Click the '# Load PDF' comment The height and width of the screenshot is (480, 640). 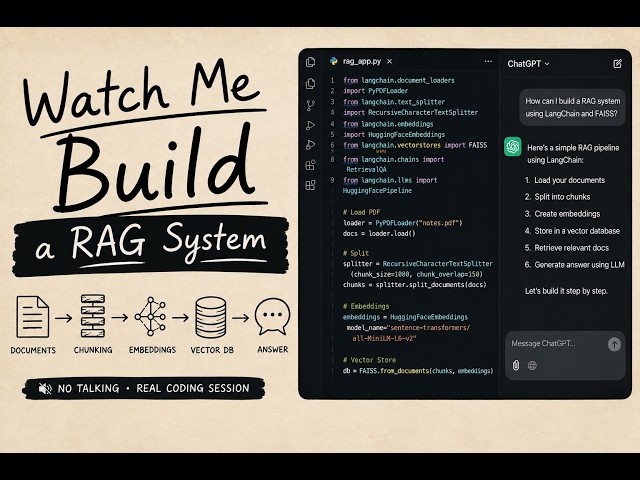click(361, 212)
